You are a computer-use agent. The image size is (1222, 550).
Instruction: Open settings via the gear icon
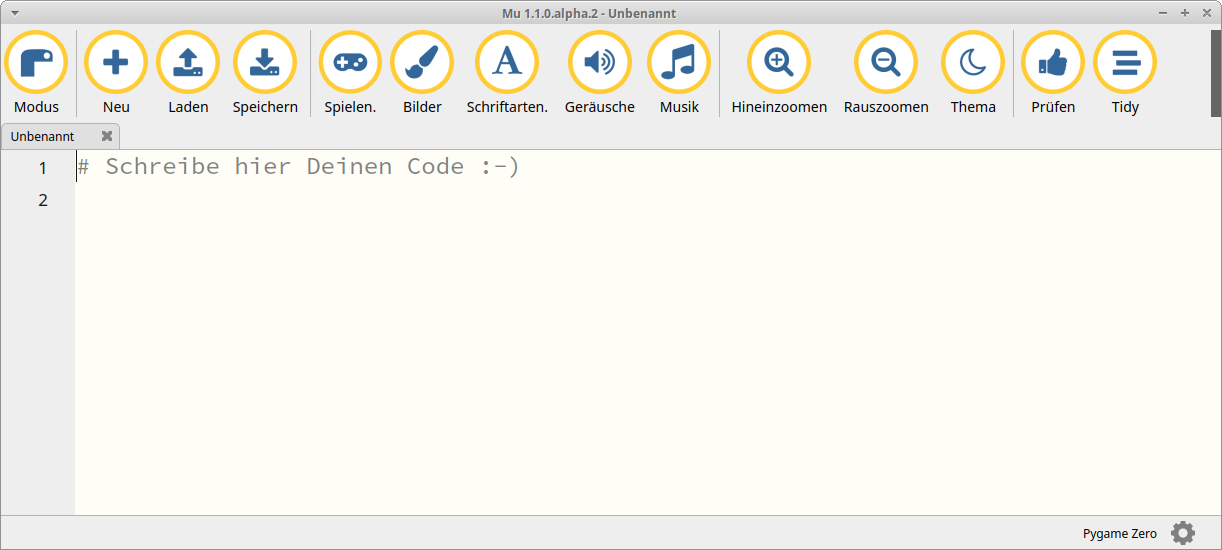click(x=1183, y=533)
